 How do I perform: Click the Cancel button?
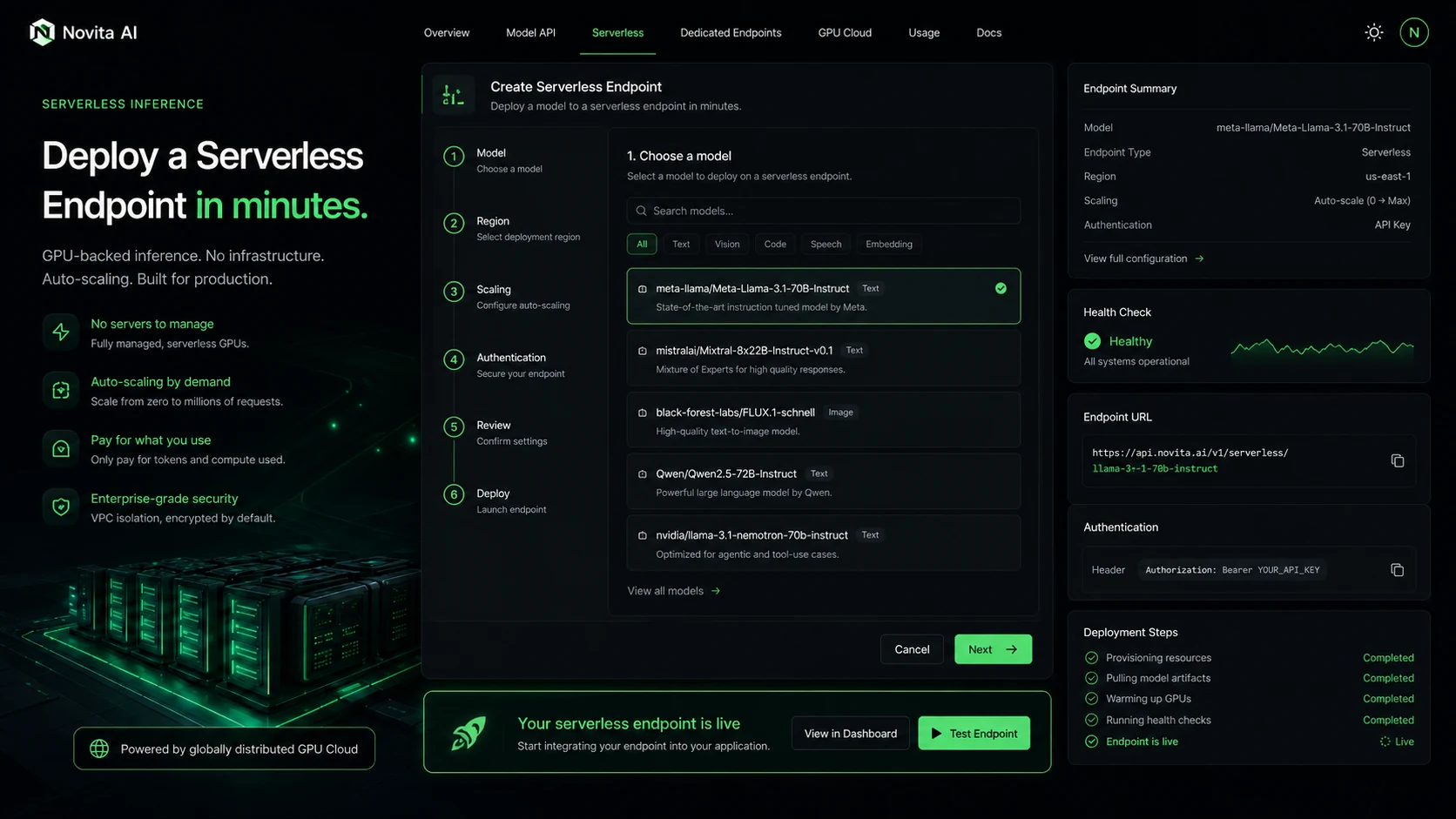coord(912,649)
